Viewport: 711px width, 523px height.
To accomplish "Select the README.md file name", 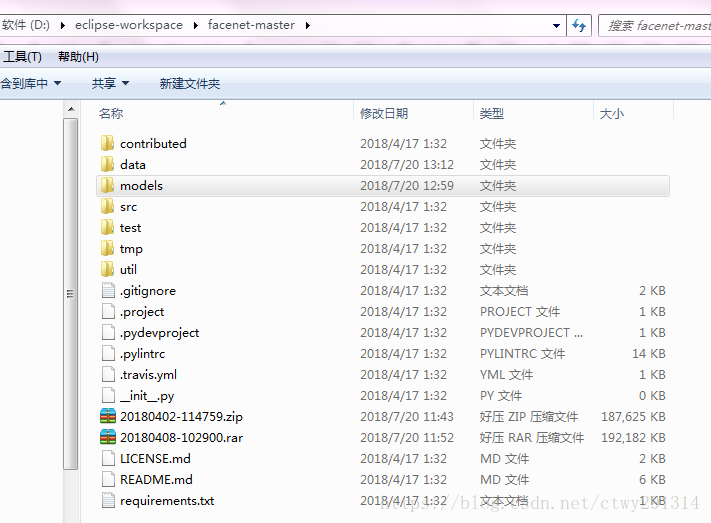I will point(156,479).
